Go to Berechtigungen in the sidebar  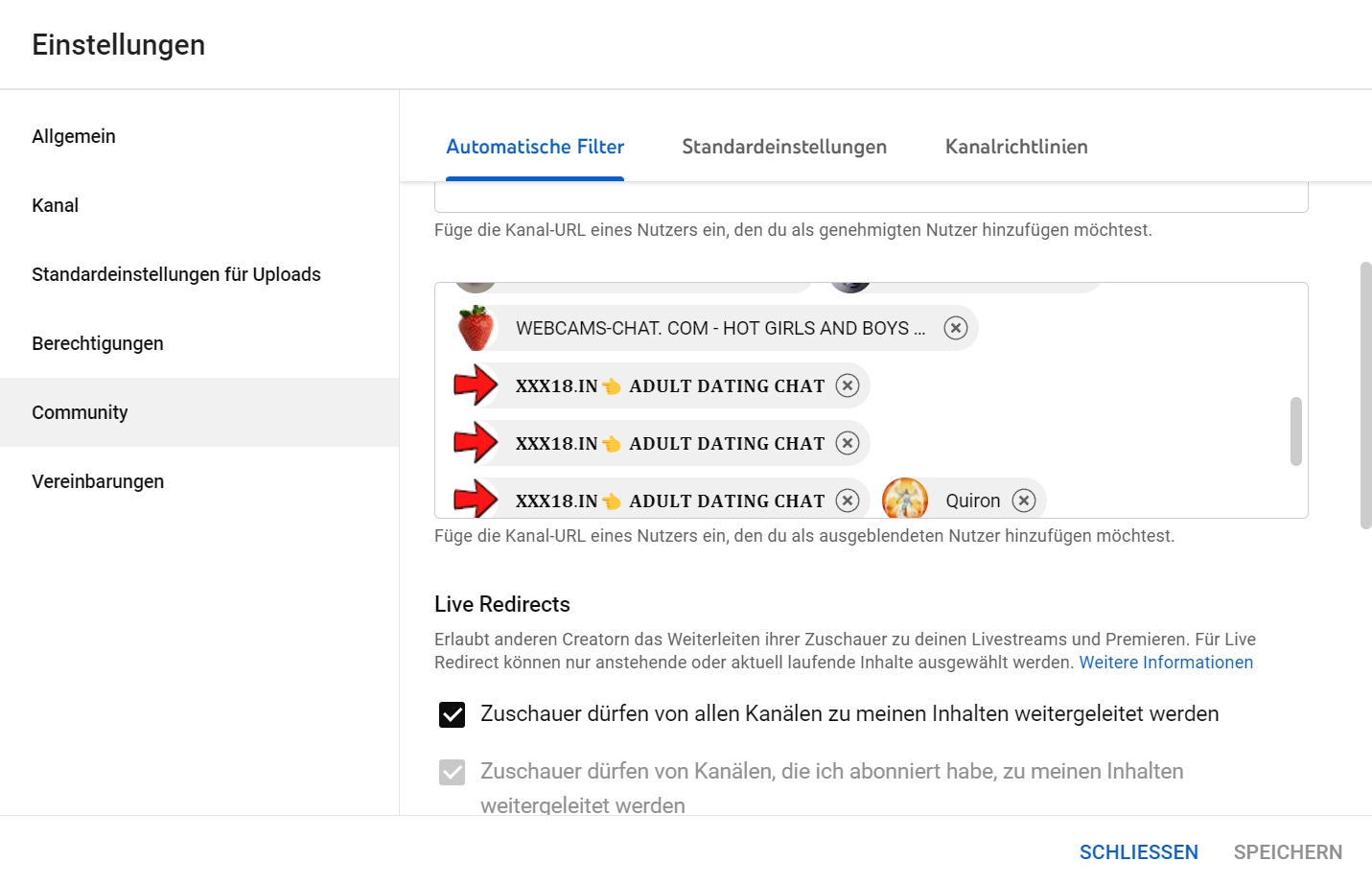coord(98,343)
